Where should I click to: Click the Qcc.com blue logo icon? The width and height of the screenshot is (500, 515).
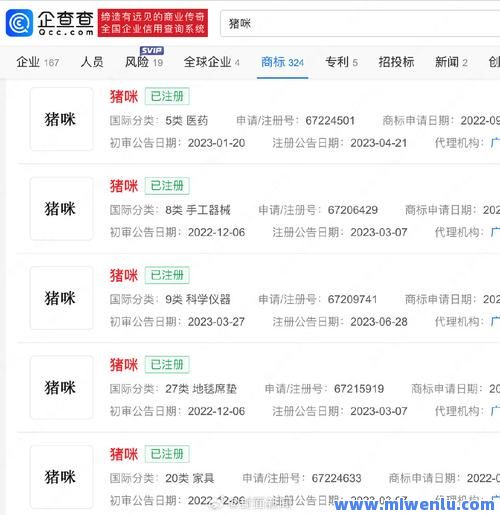[19, 23]
